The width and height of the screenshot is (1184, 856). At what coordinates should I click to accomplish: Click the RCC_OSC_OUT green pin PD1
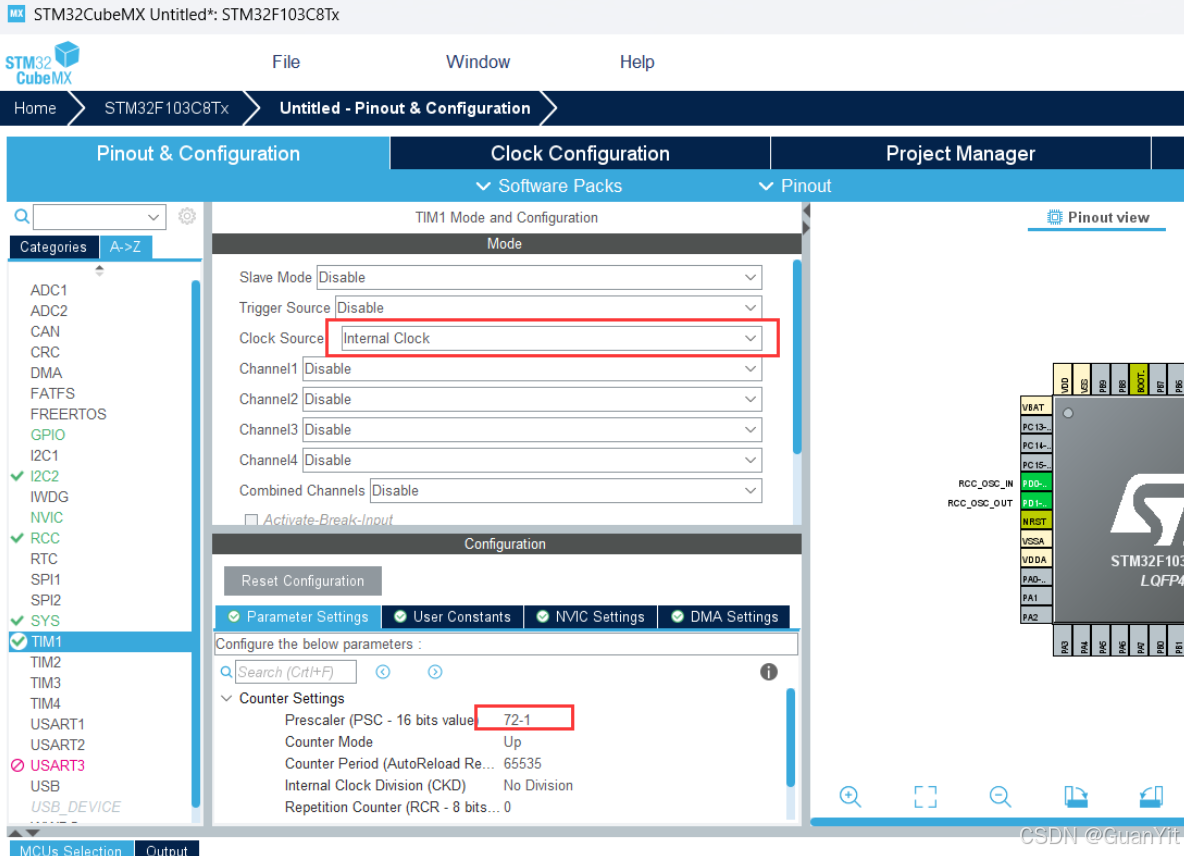click(x=1035, y=503)
